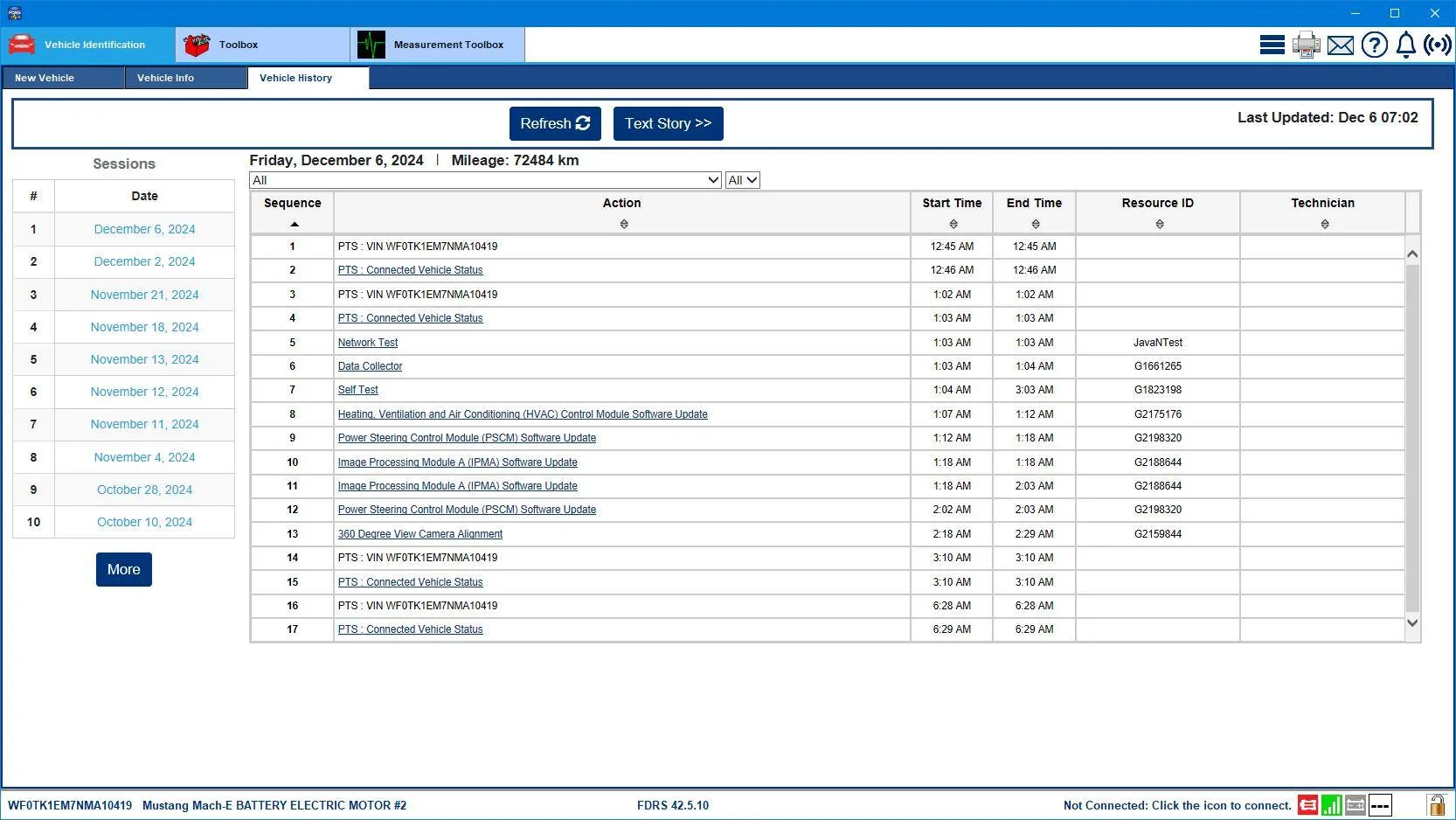
Task: Select the Vehicle Info tab
Action: pyautogui.click(x=186, y=78)
